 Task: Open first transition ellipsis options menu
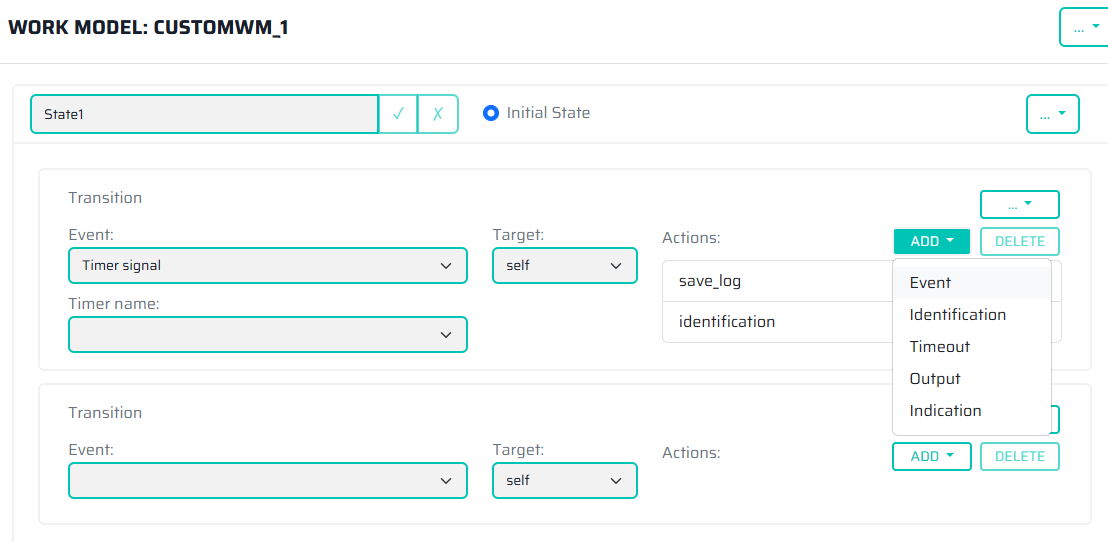(1019, 204)
